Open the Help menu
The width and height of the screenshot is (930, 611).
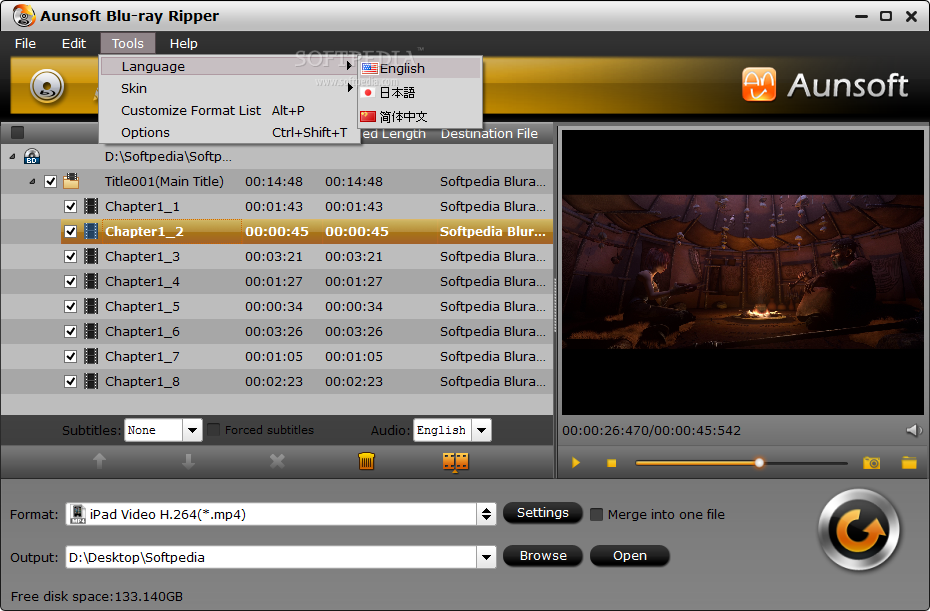[x=183, y=43]
